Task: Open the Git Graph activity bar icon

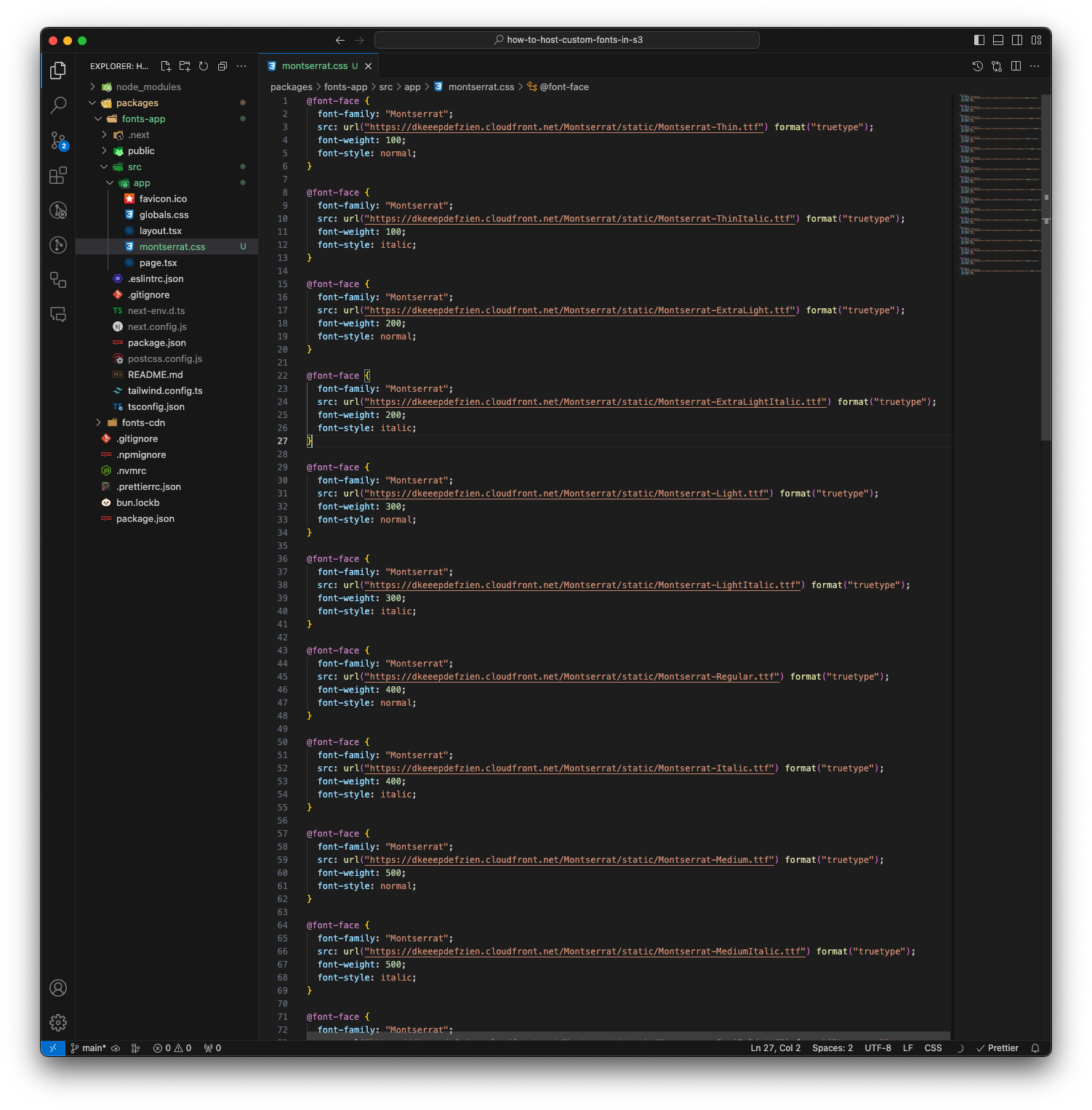Action: coord(58,245)
